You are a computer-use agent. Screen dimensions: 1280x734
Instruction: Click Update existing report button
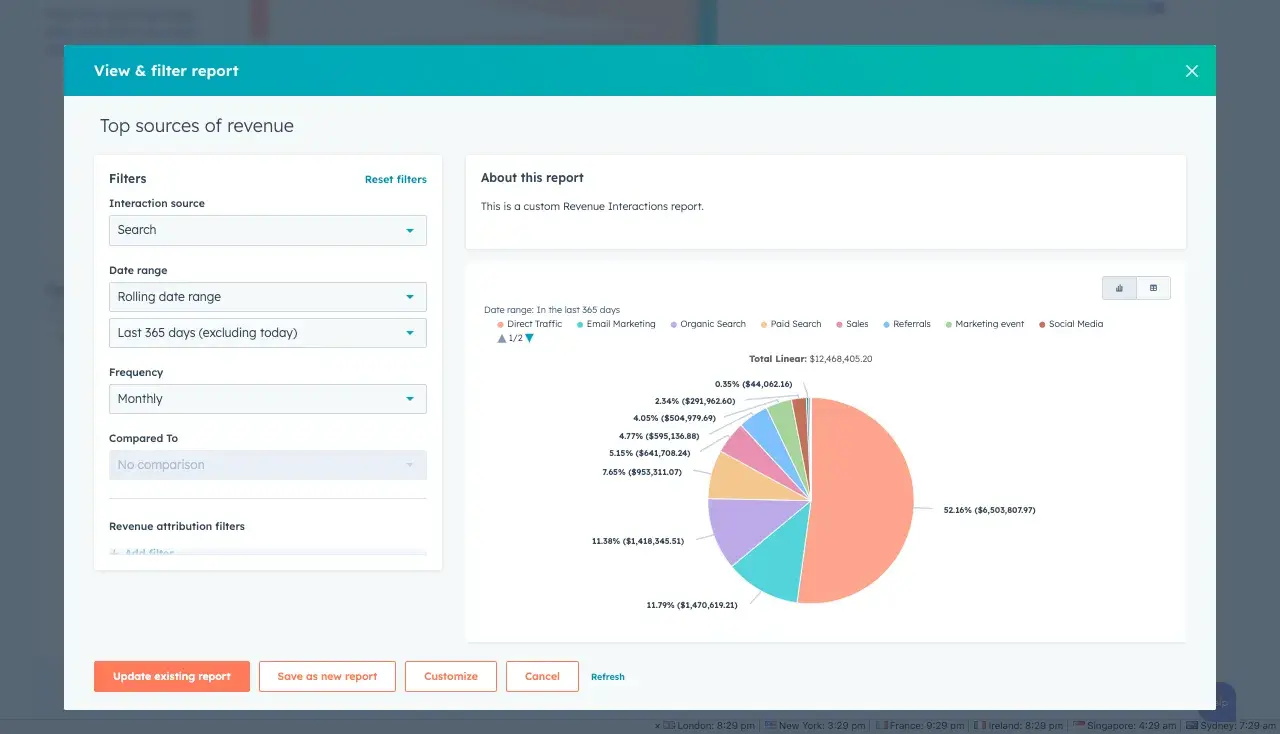(x=172, y=677)
